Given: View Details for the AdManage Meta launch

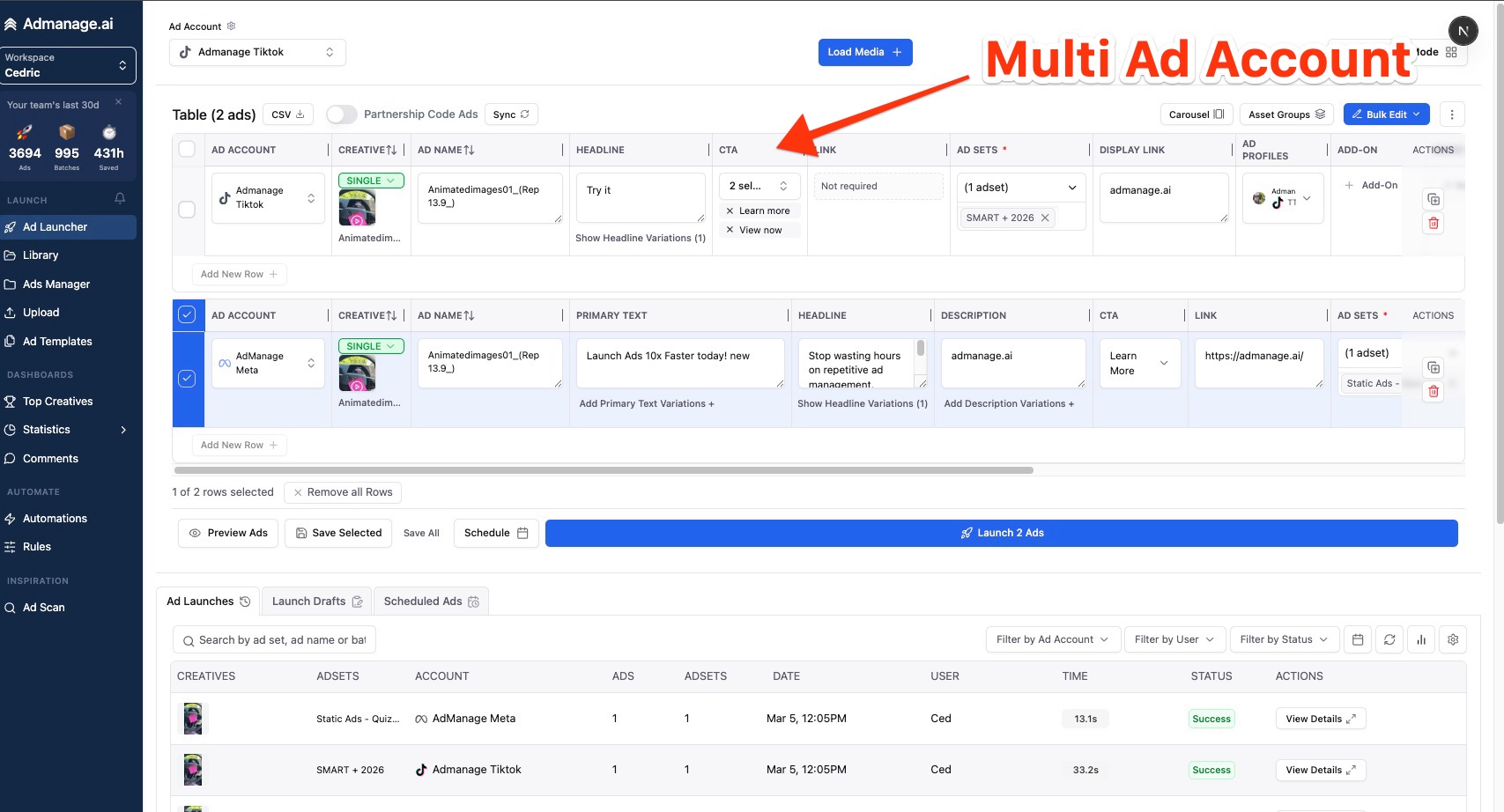Looking at the screenshot, I should [1320, 719].
